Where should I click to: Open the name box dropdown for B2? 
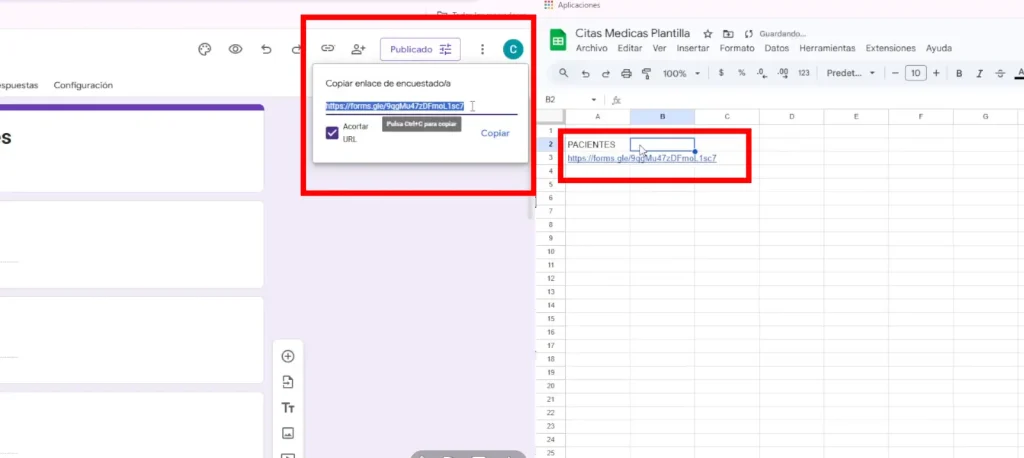coord(594,100)
